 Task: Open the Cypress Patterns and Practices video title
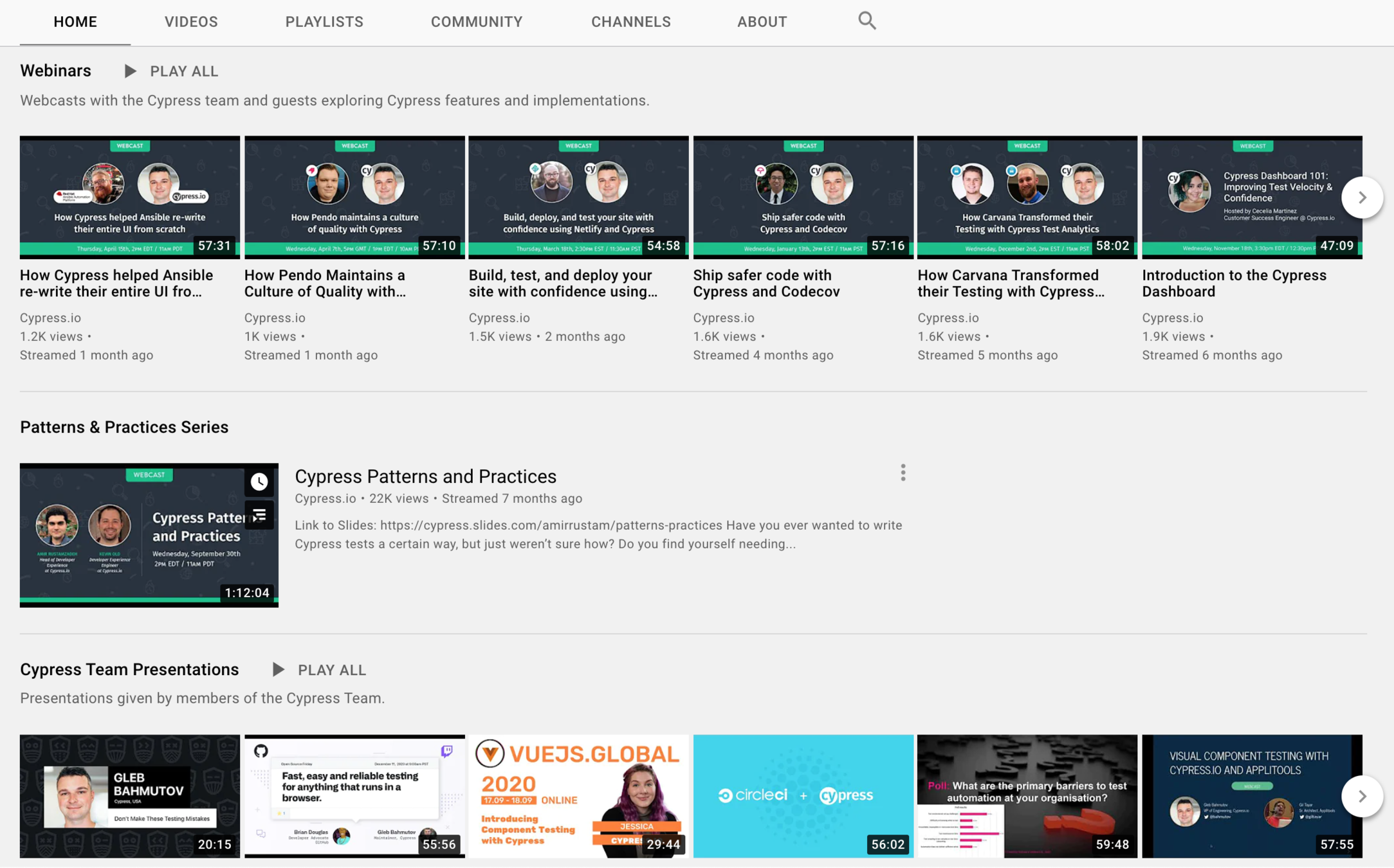pyautogui.click(x=425, y=476)
